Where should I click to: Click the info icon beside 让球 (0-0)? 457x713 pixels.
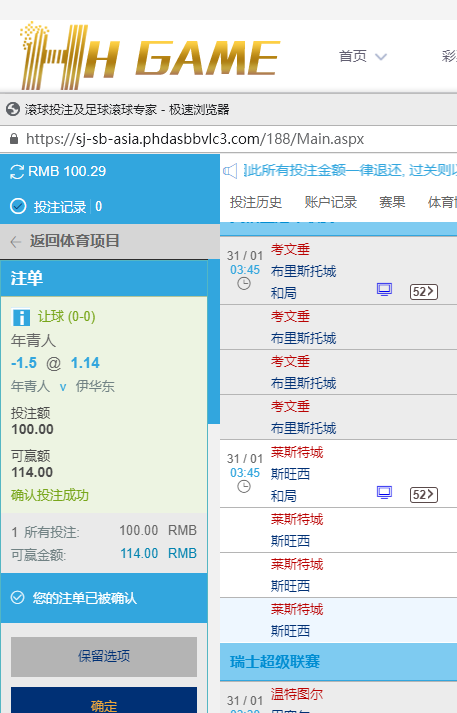(21, 317)
